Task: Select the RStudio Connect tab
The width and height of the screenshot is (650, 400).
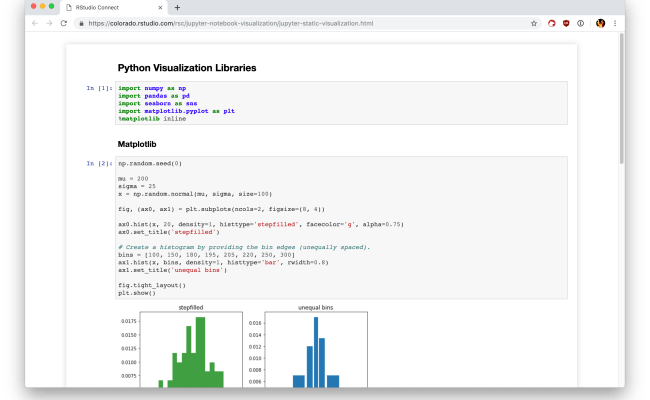Action: pyautogui.click(x=114, y=7)
